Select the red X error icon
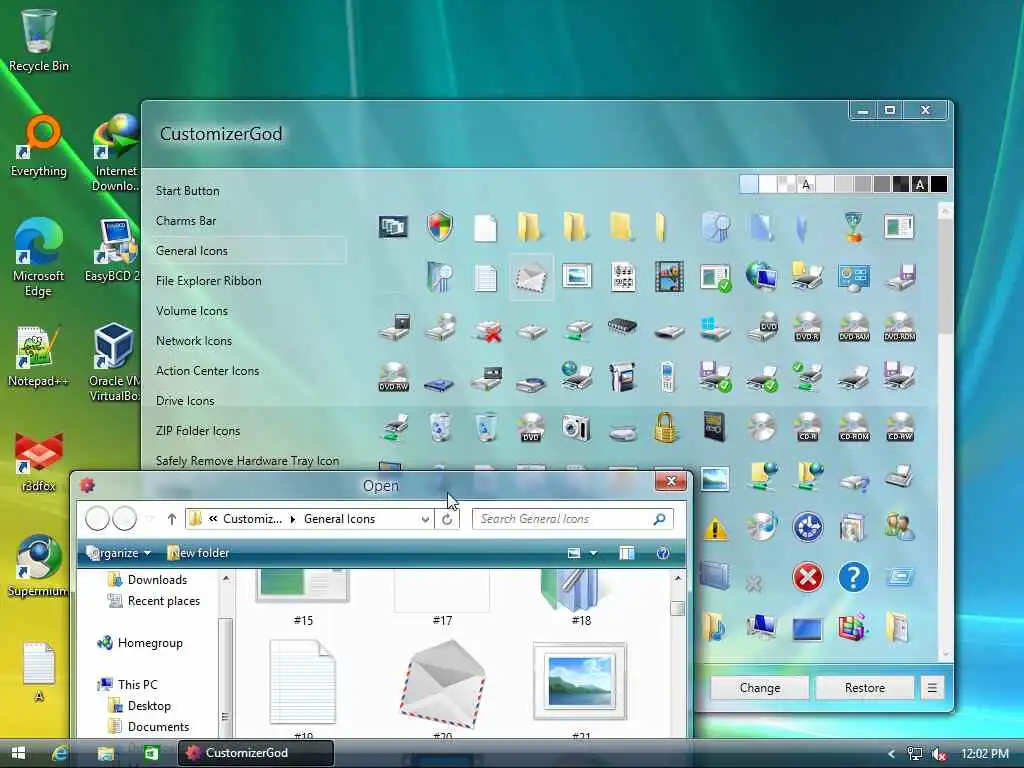The width and height of the screenshot is (1024, 768). pyautogui.click(x=808, y=577)
